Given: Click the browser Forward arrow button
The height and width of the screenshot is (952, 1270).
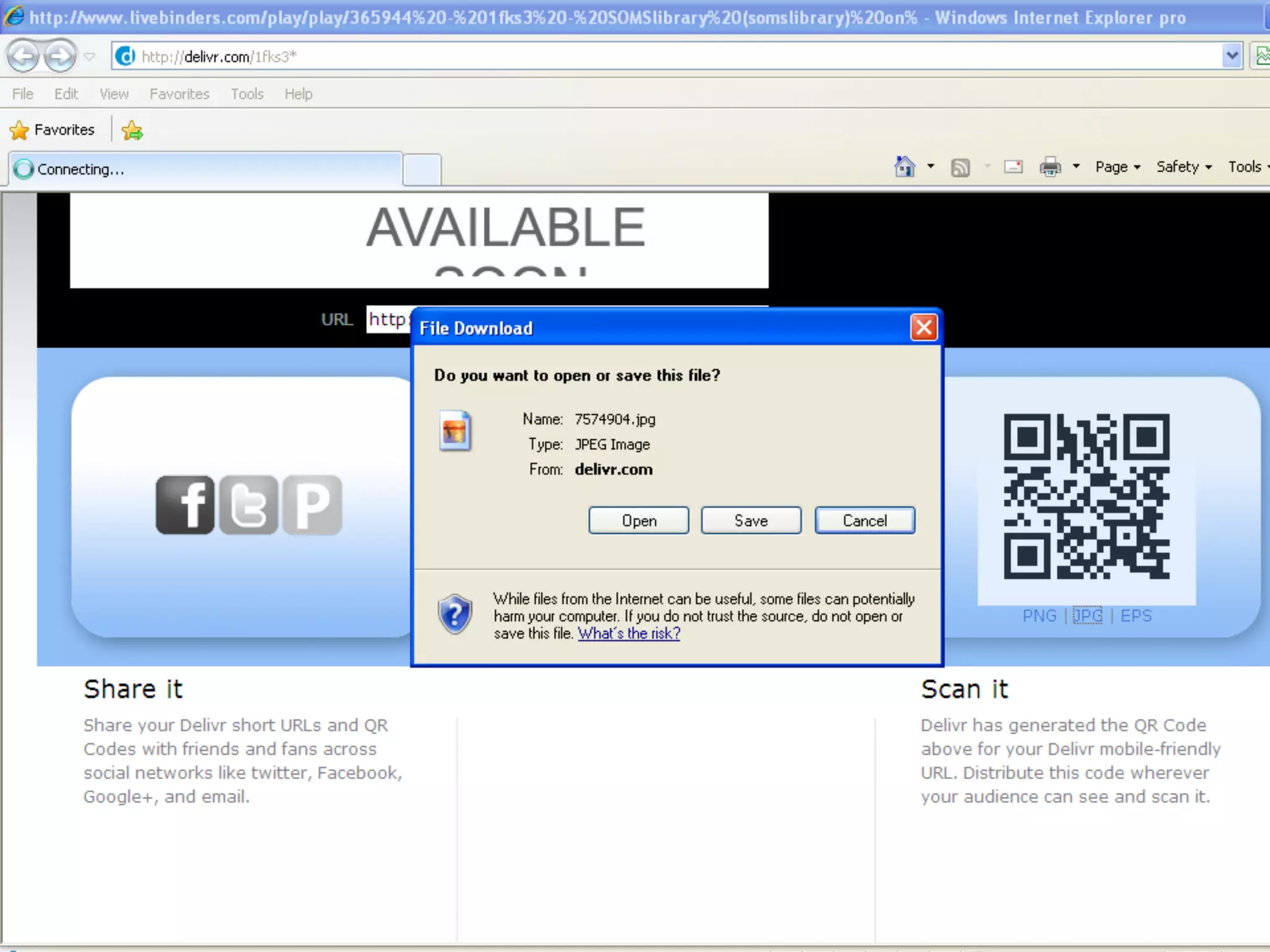Looking at the screenshot, I should tap(60, 56).
